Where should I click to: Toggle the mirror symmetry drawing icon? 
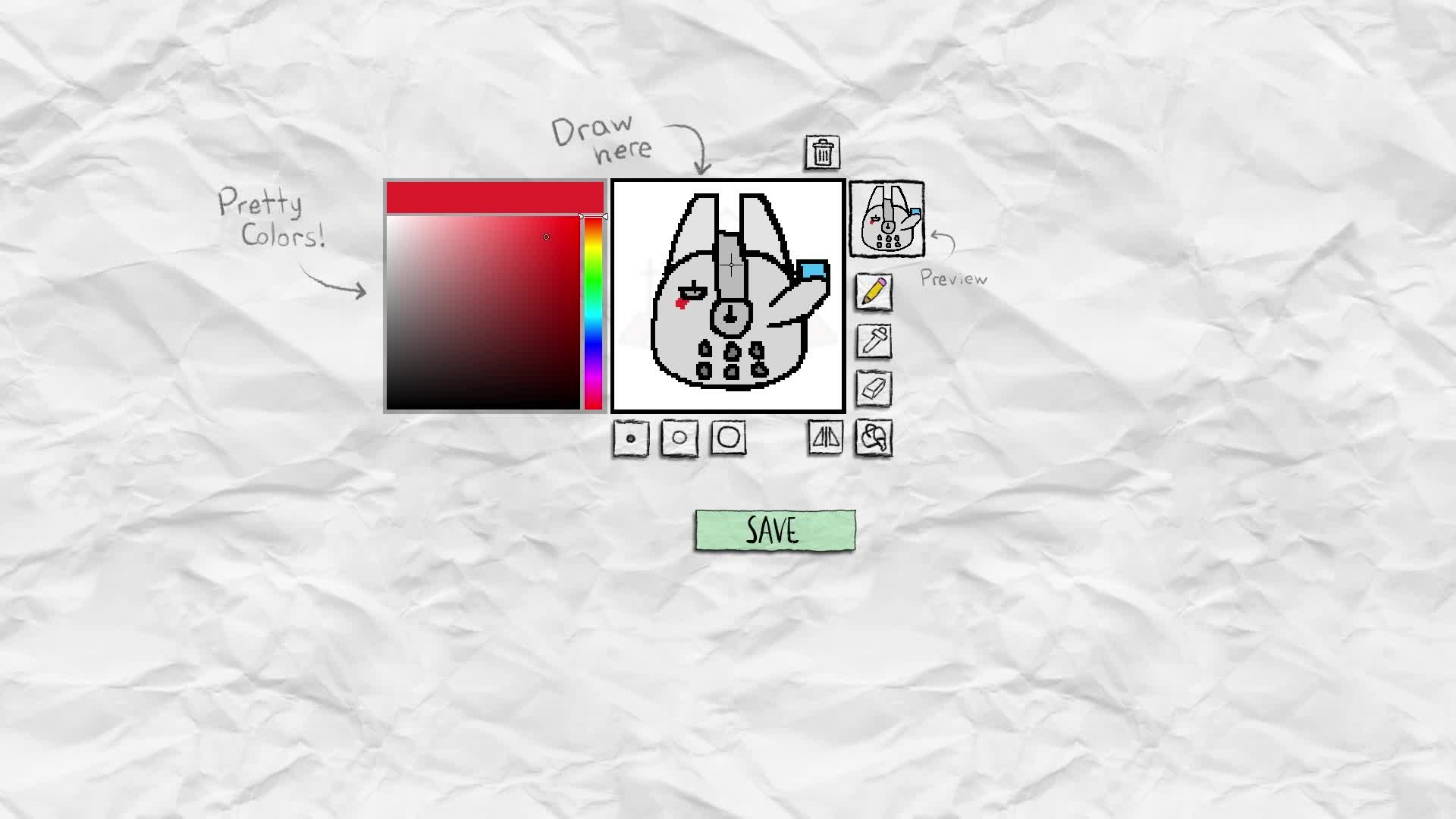825,438
